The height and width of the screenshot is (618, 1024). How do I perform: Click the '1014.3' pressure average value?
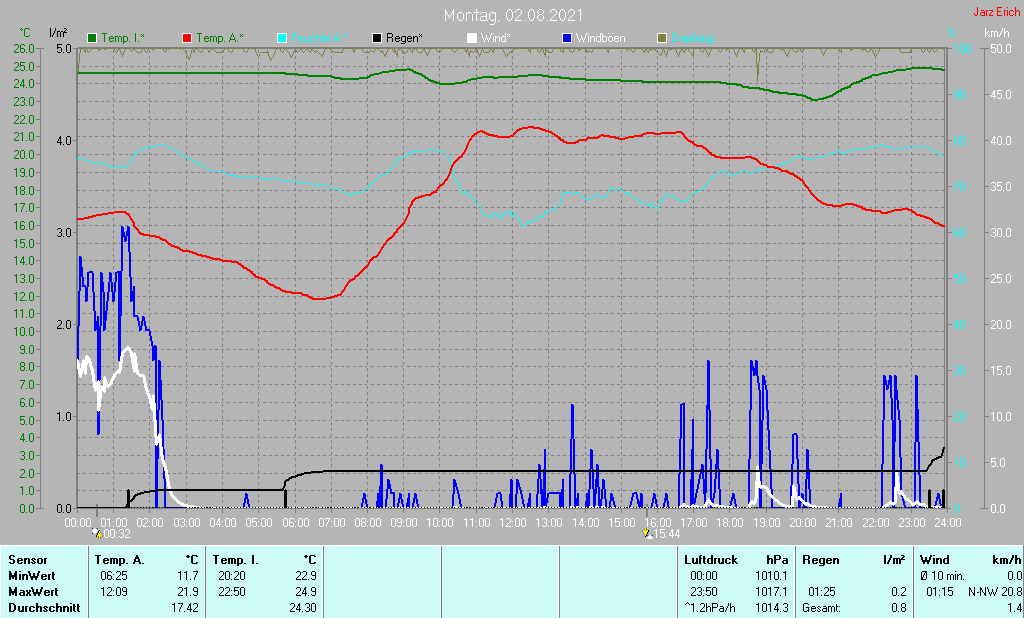point(771,608)
